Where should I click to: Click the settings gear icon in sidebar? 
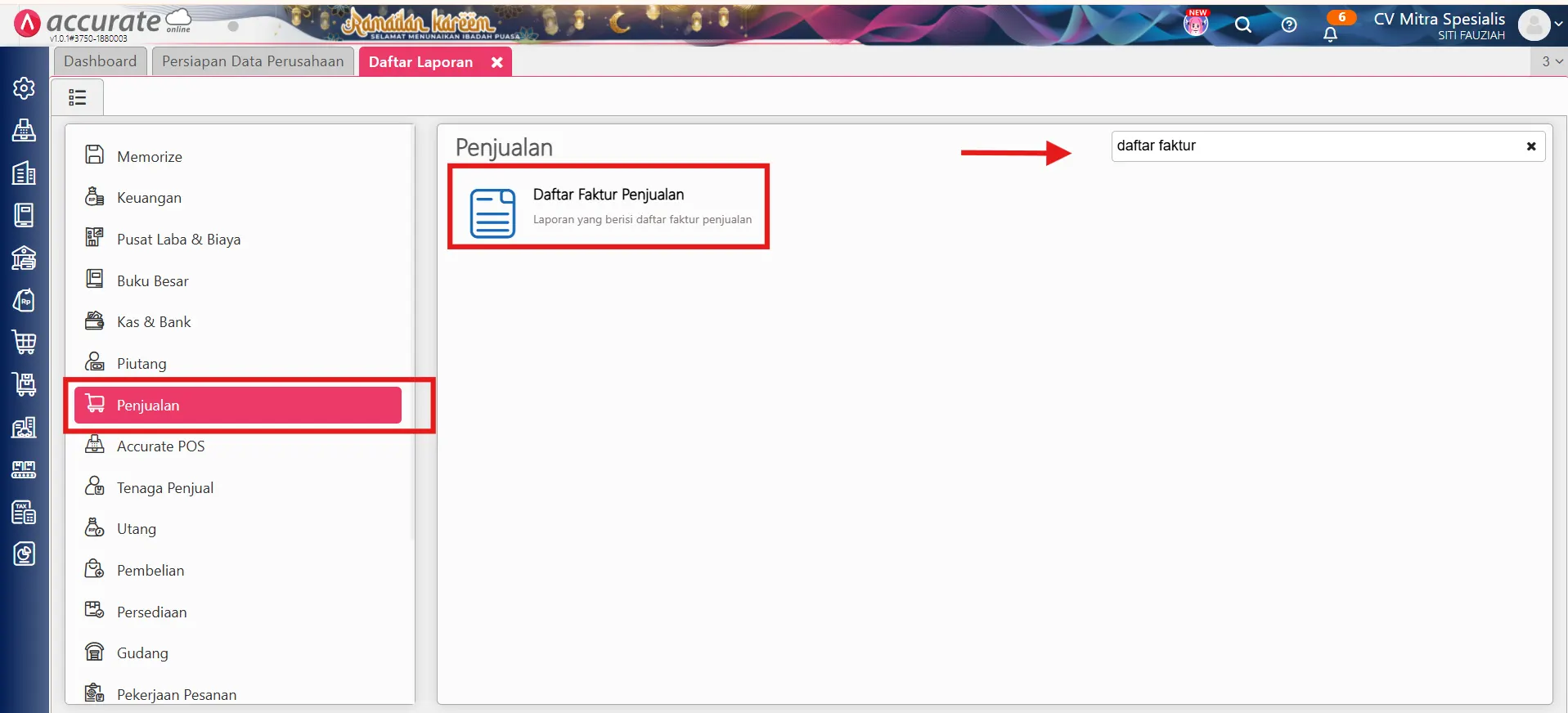click(x=24, y=87)
